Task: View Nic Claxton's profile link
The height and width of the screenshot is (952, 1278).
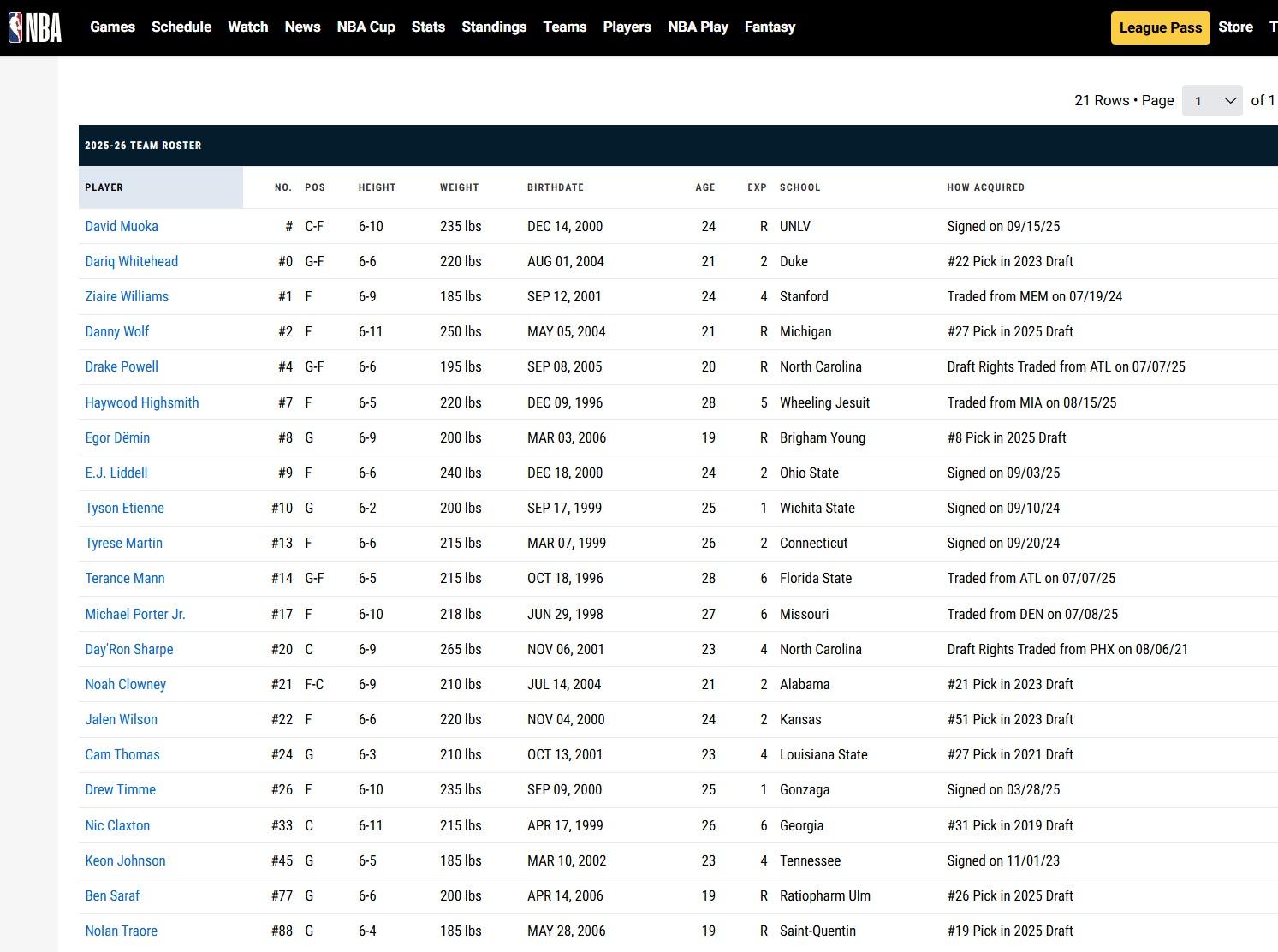Action: click(x=117, y=825)
